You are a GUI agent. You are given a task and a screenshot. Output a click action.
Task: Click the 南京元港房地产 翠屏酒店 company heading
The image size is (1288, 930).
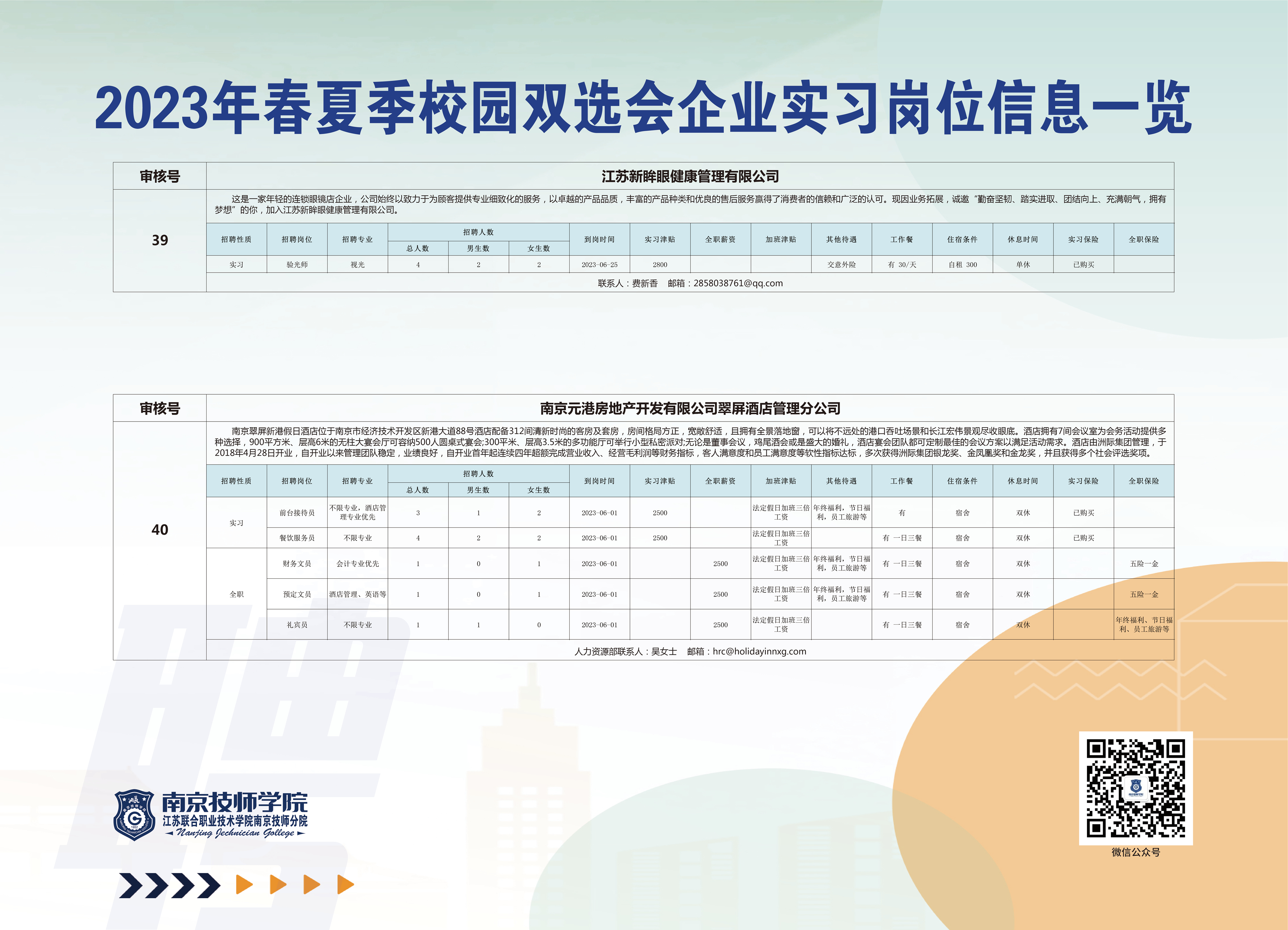[x=690, y=408]
